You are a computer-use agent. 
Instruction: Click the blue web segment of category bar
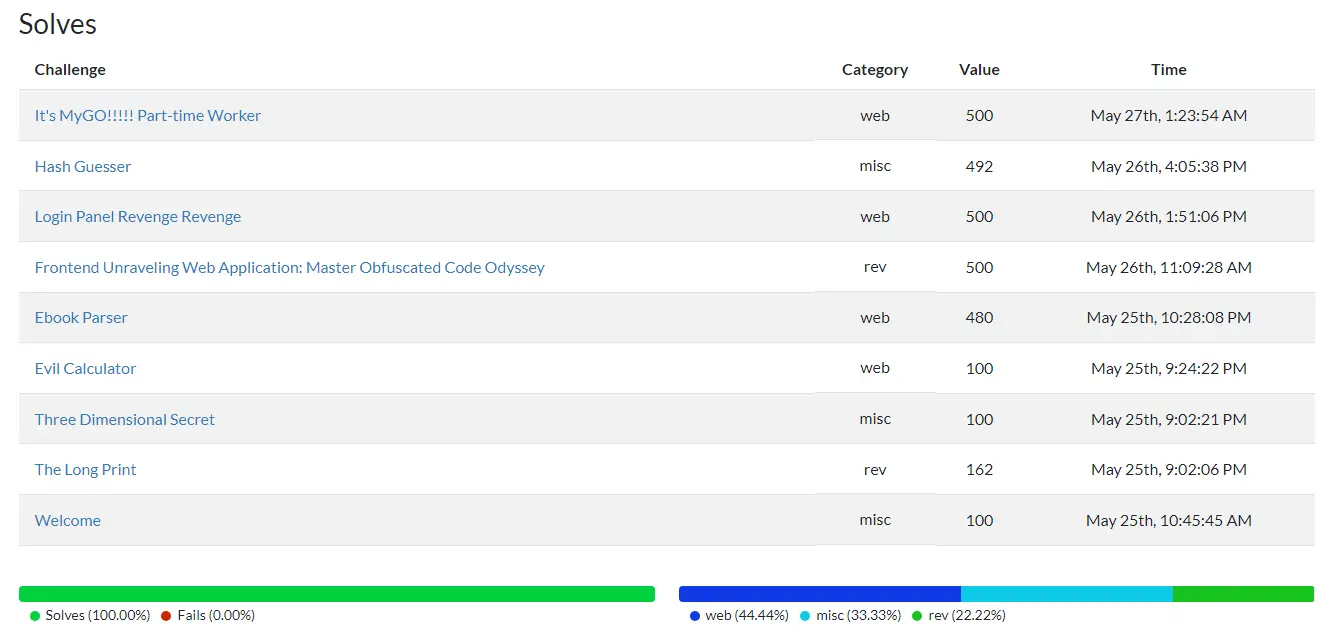coord(819,594)
